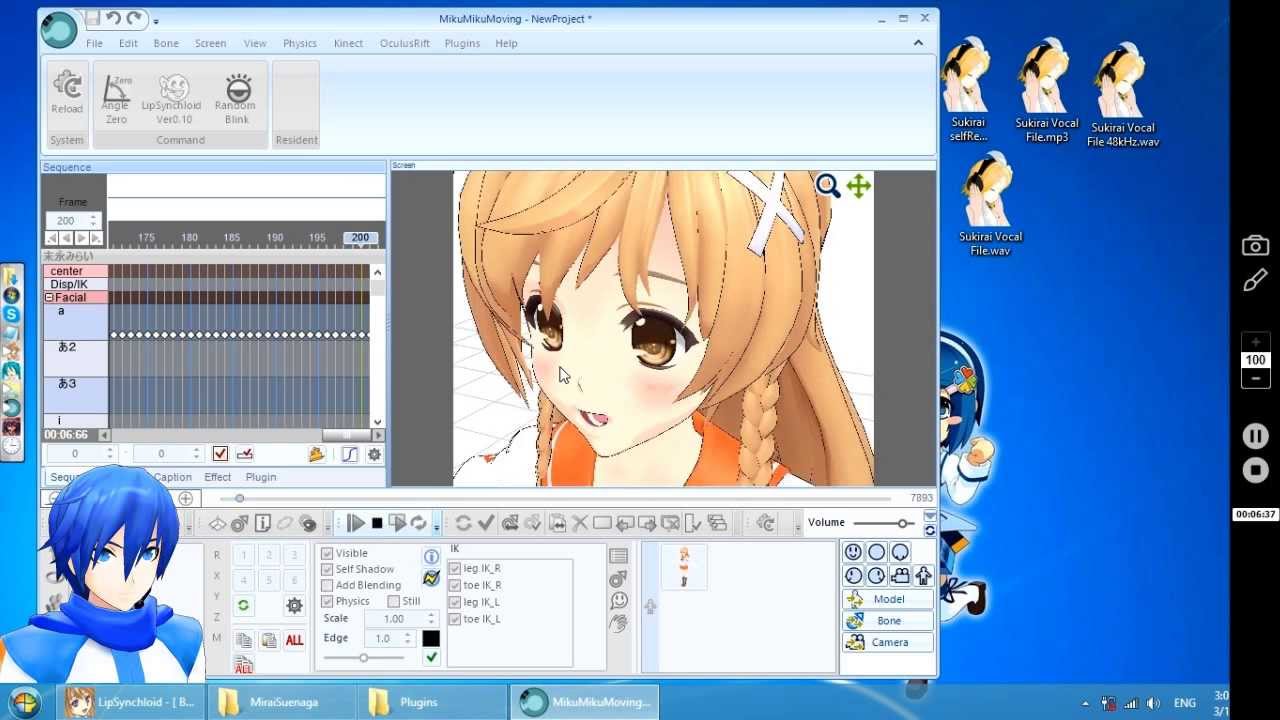
Task: Open the Kinect menu
Action: pos(348,43)
